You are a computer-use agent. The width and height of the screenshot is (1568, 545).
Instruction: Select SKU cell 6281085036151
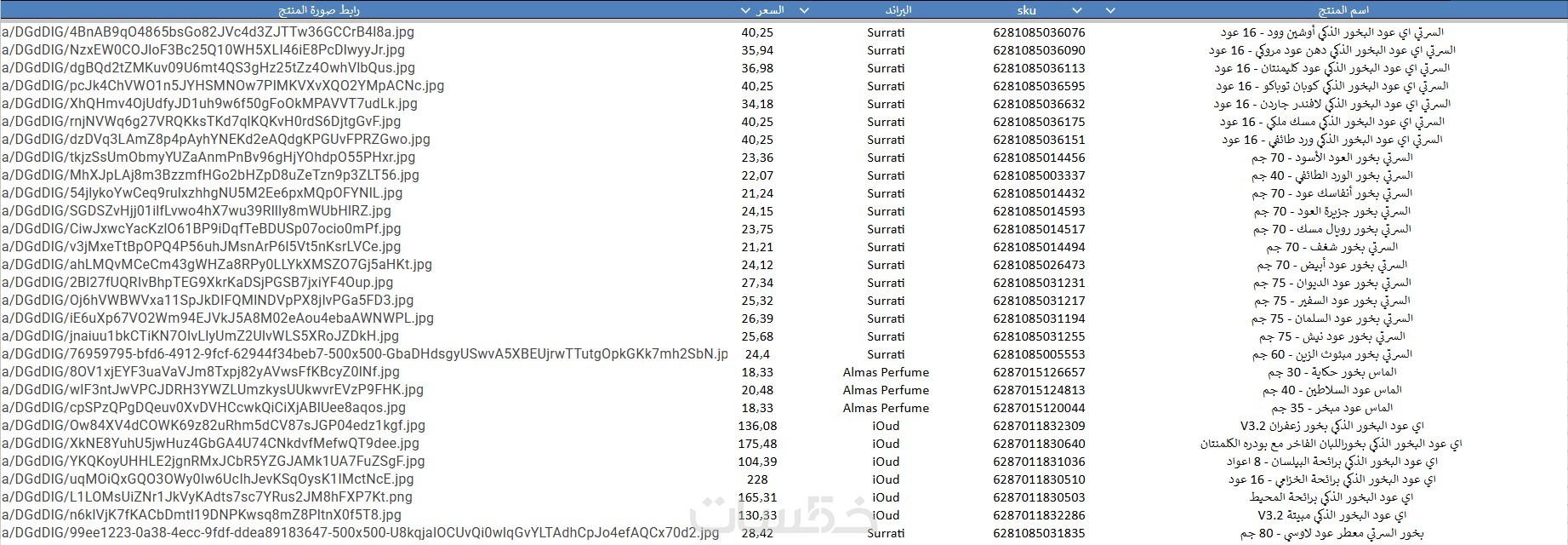click(x=1039, y=140)
